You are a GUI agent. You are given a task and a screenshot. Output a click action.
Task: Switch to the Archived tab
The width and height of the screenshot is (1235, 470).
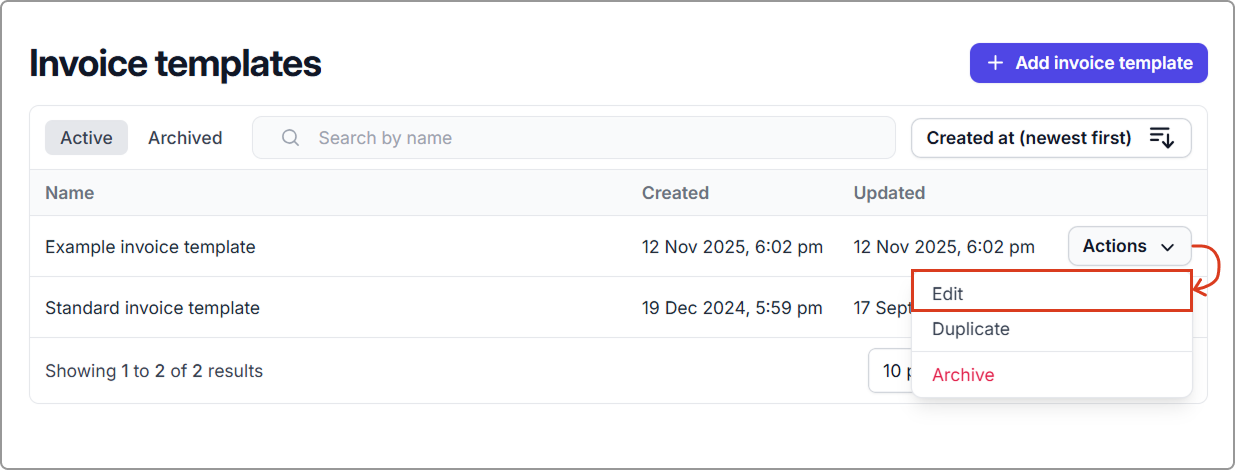[185, 138]
